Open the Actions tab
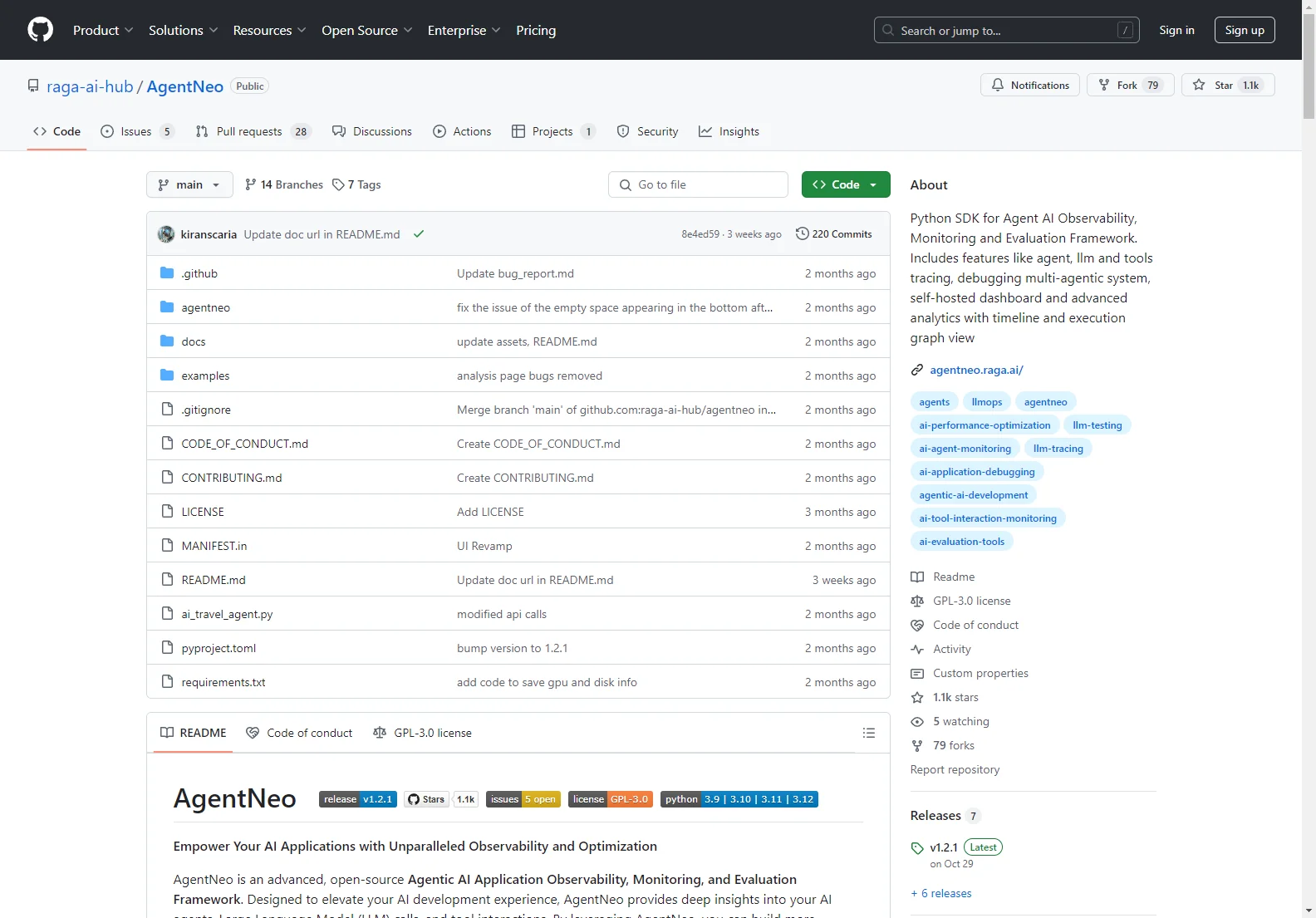1316x918 pixels. point(462,131)
